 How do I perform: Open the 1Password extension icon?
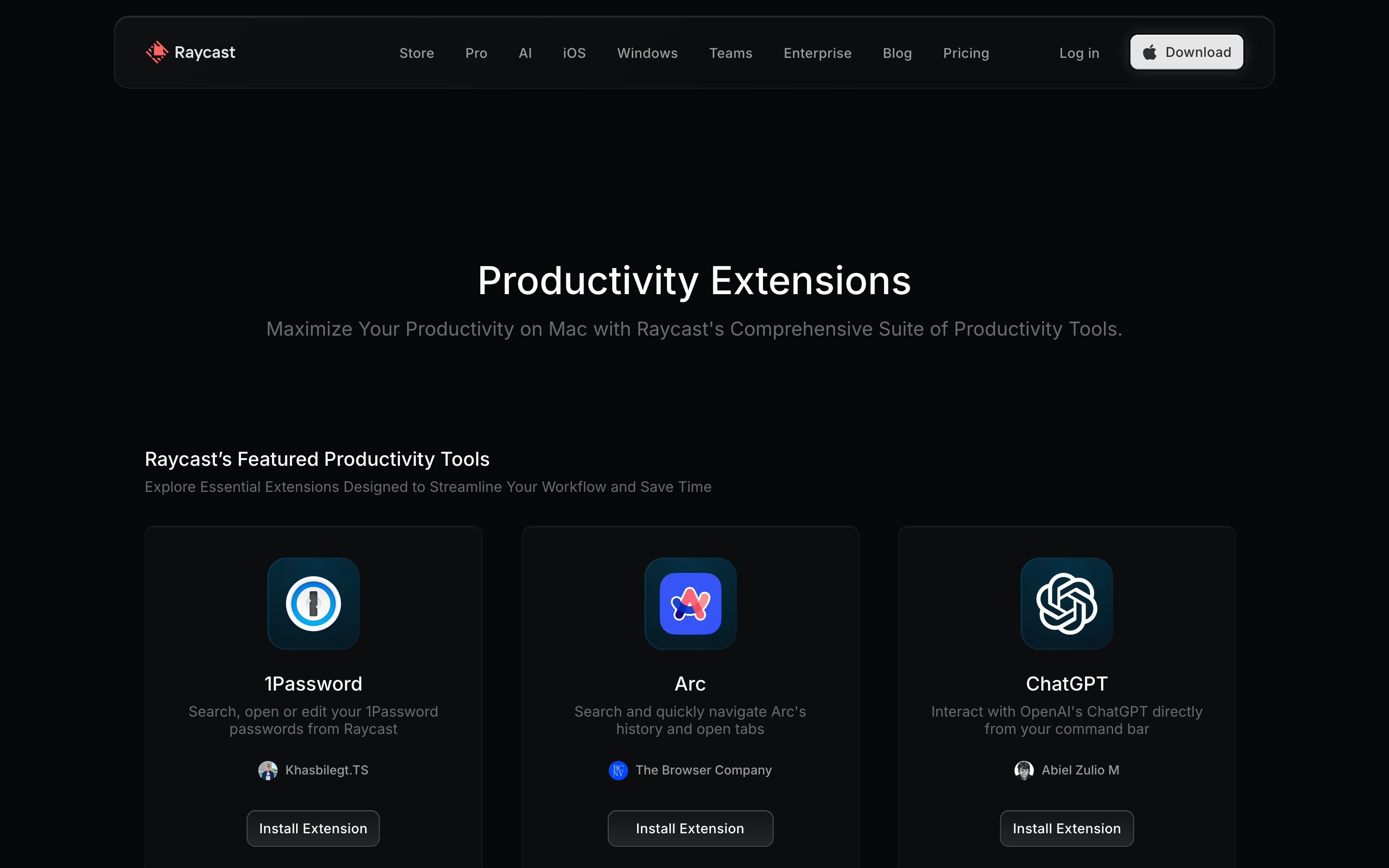[313, 603]
